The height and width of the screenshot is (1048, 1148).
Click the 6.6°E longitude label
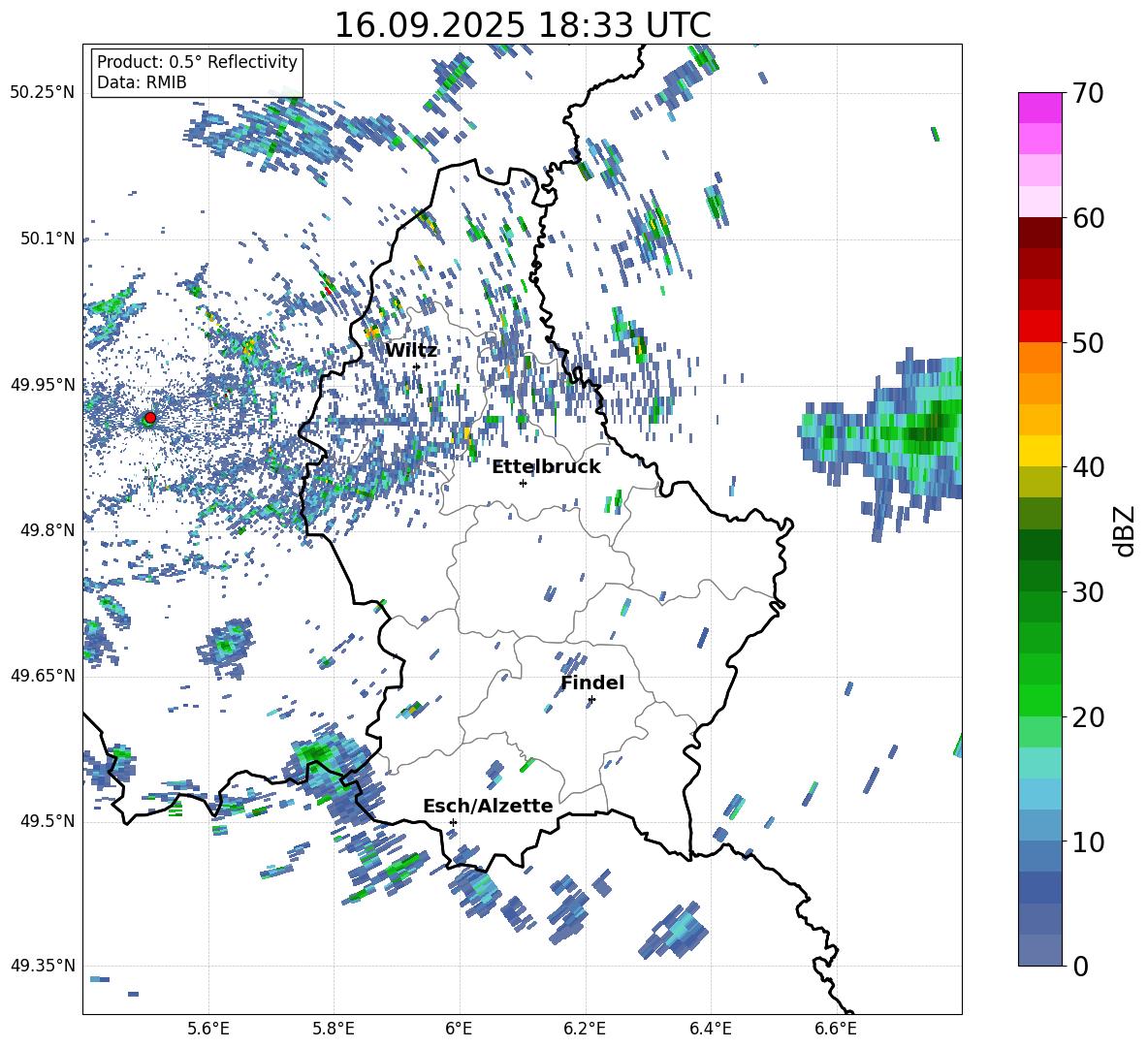pyautogui.click(x=836, y=1029)
